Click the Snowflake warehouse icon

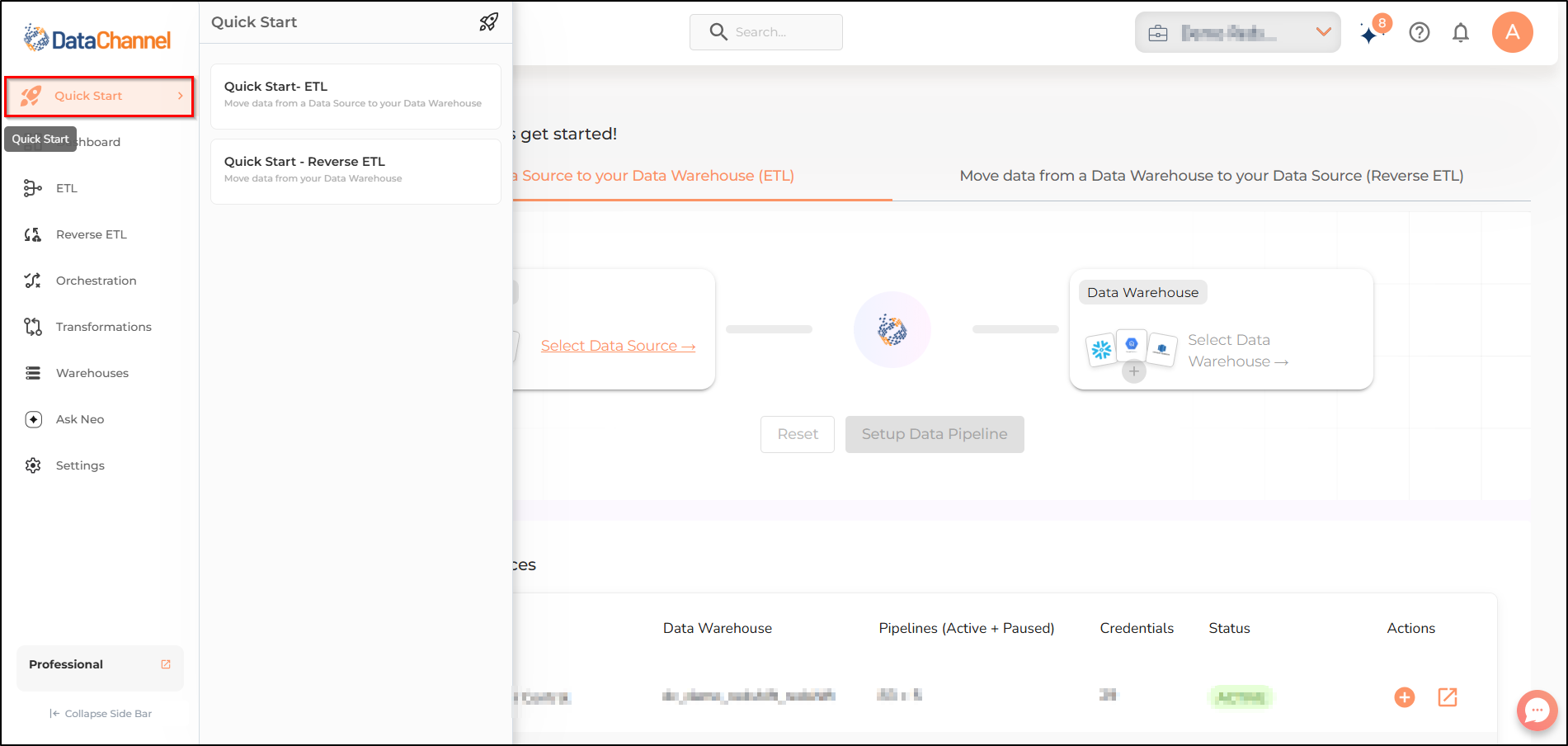pos(1102,350)
